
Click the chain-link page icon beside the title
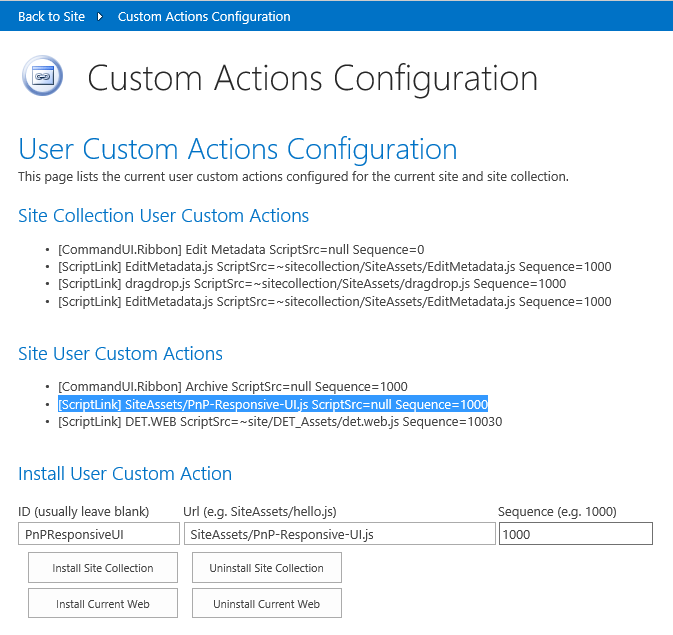(42, 76)
